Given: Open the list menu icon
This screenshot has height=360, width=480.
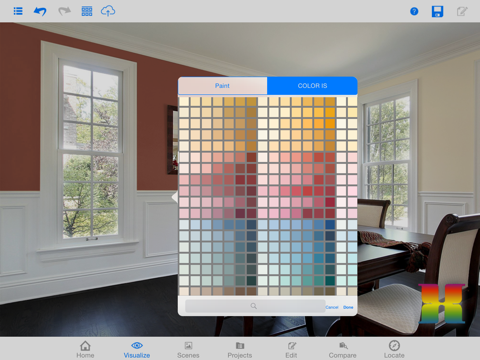Looking at the screenshot, I should click(x=18, y=11).
